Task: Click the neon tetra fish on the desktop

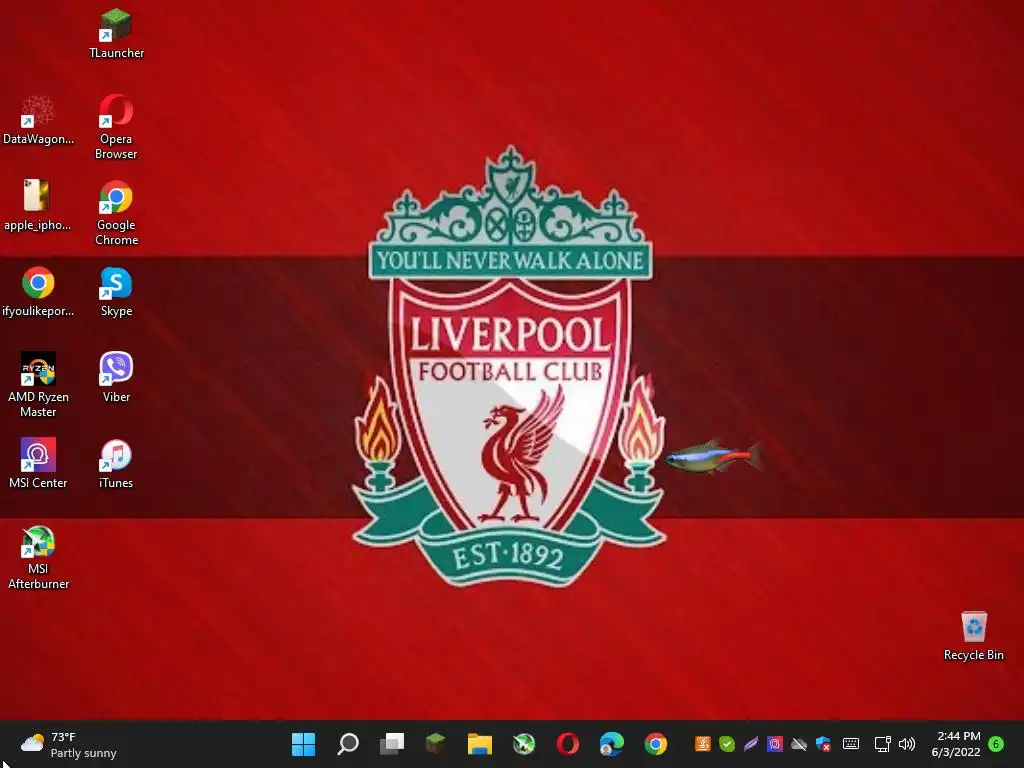Action: [x=714, y=456]
